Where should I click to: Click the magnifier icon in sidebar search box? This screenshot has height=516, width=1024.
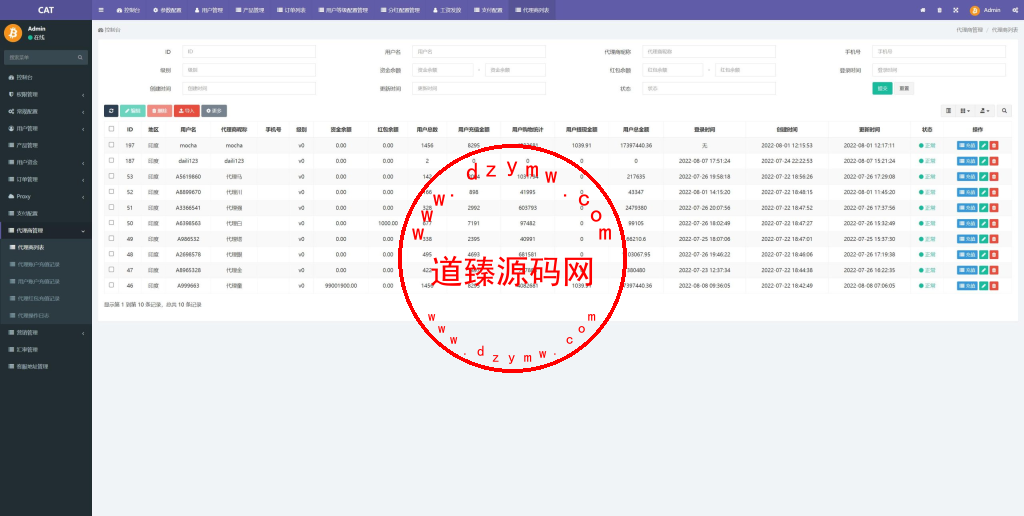tap(81, 57)
